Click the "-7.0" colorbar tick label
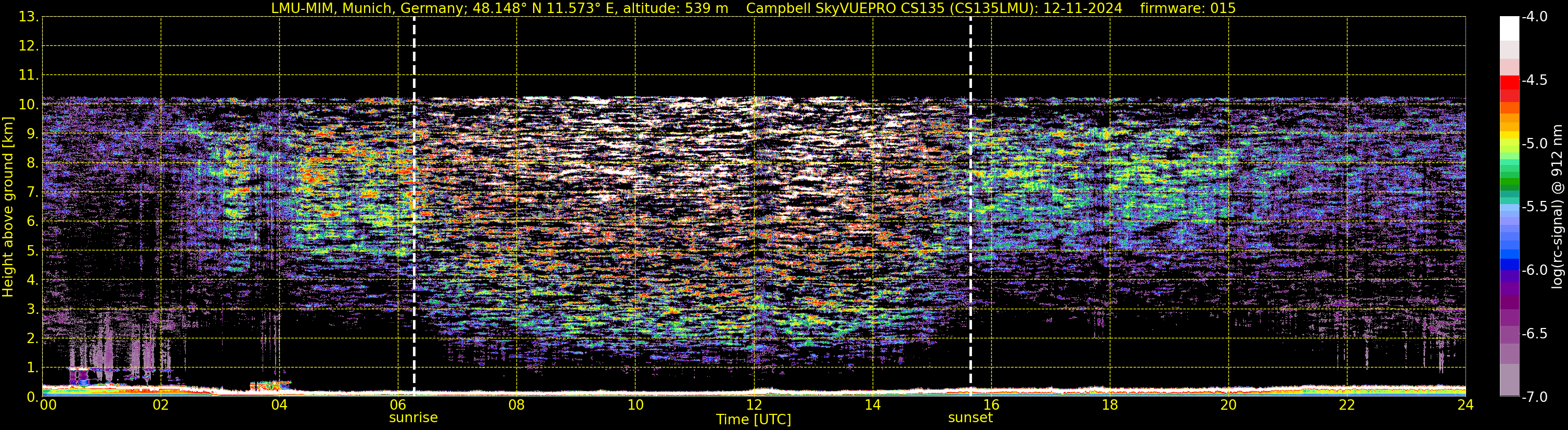The image size is (1568, 430). tap(1535, 397)
